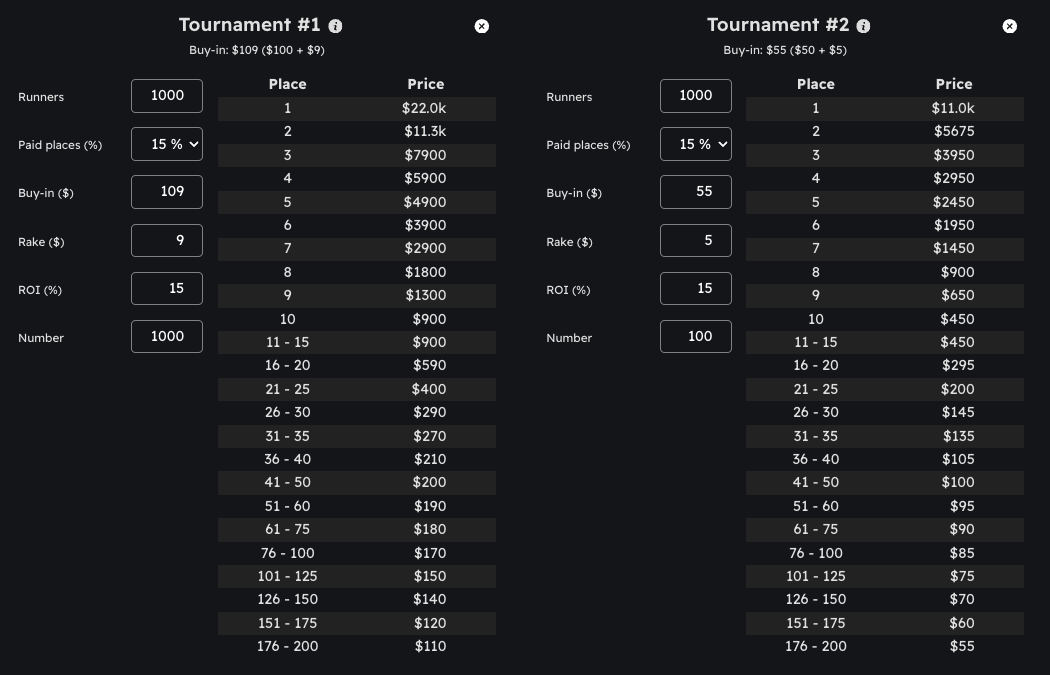
Task: Click the Number field showing 100
Action: (695, 336)
